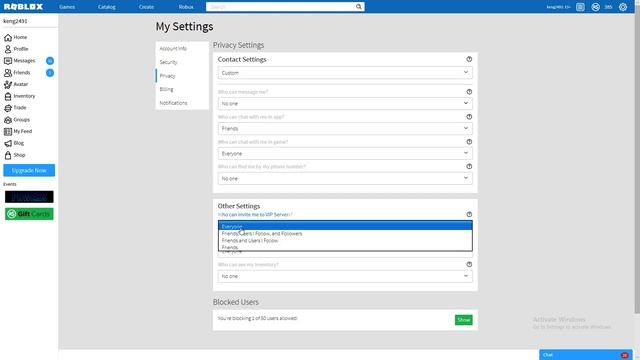The width and height of the screenshot is (640, 360).
Task: Click the Robux balance icon
Action: click(x=596, y=7)
